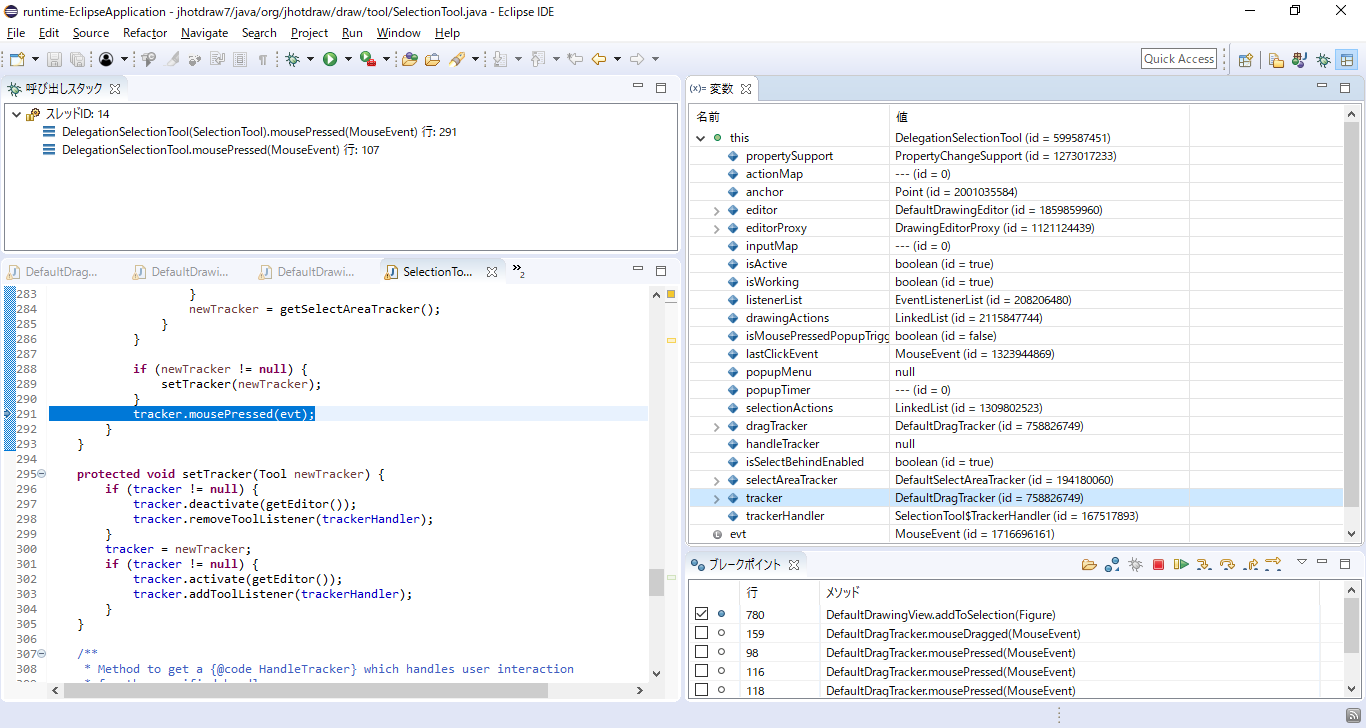The height and width of the screenshot is (728, 1366).
Task: Click the Resume icon in breakpoint view
Action: coord(1181,565)
